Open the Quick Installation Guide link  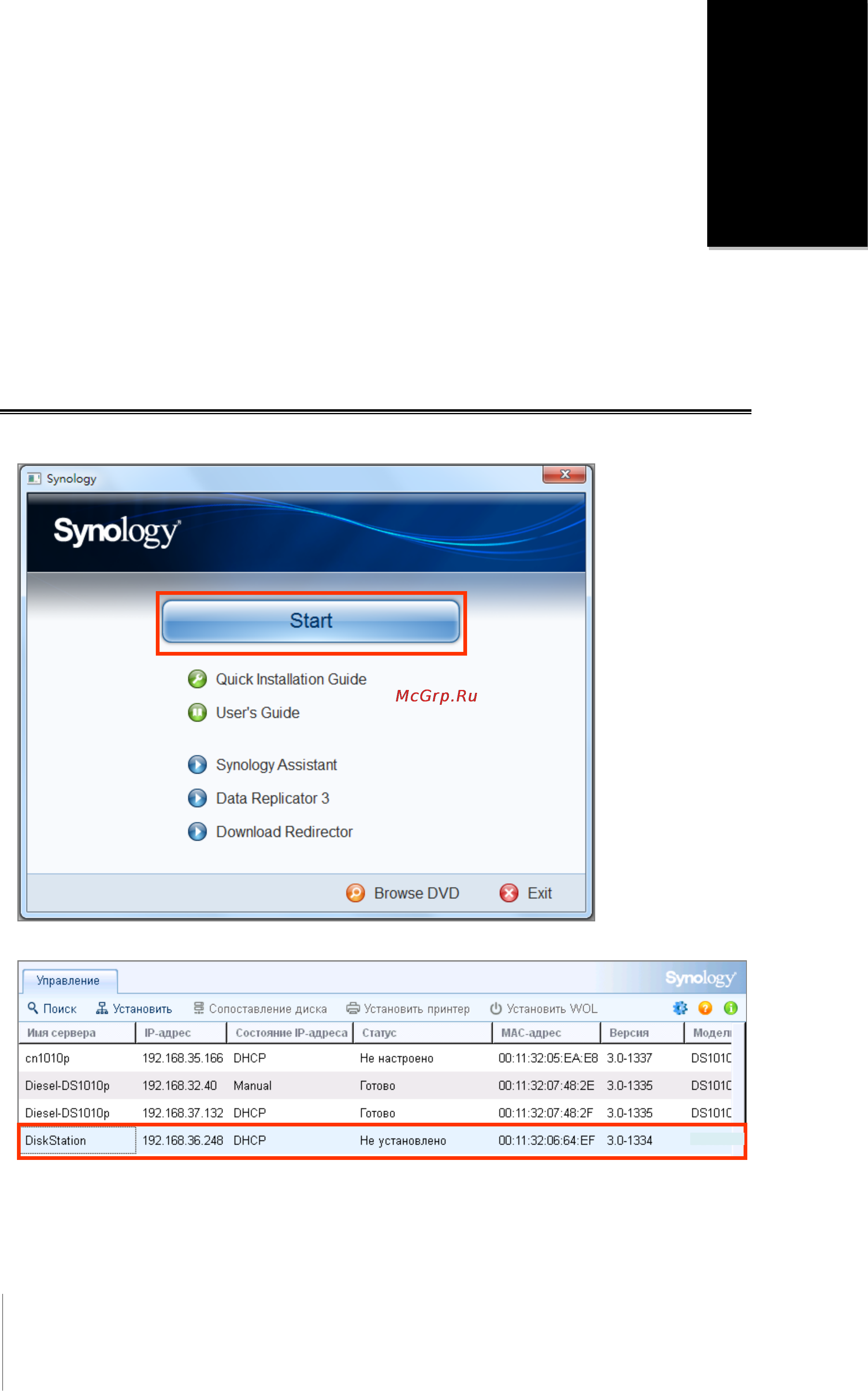(291, 679)
